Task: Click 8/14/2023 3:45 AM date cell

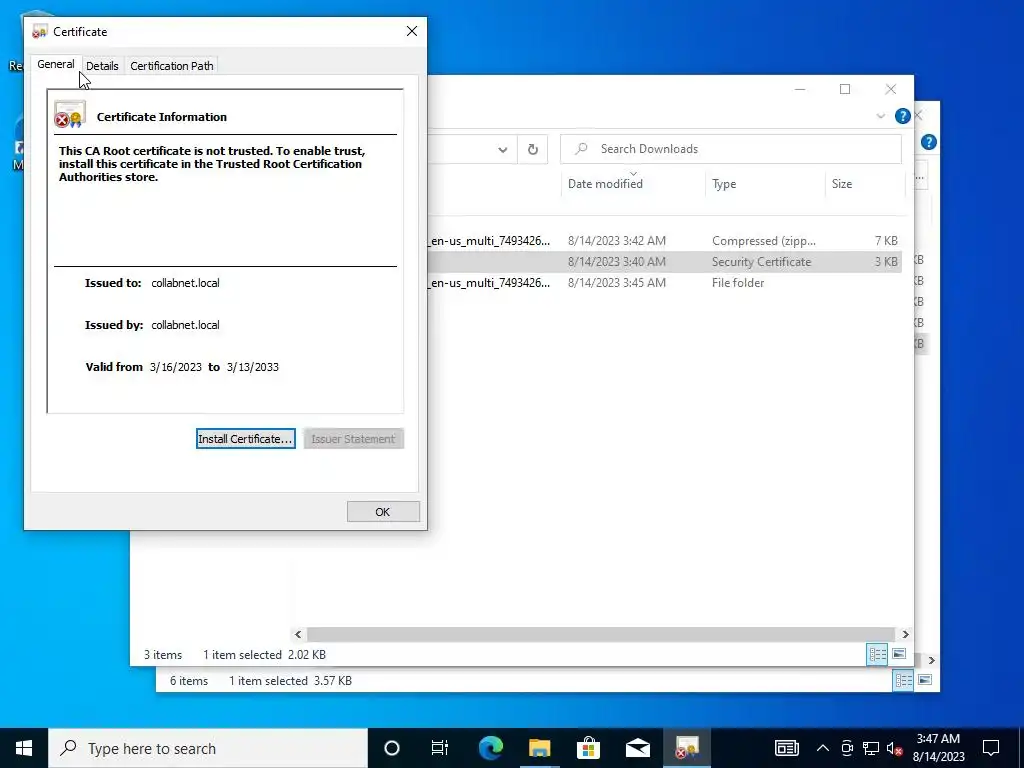Action: pos(616,283)
